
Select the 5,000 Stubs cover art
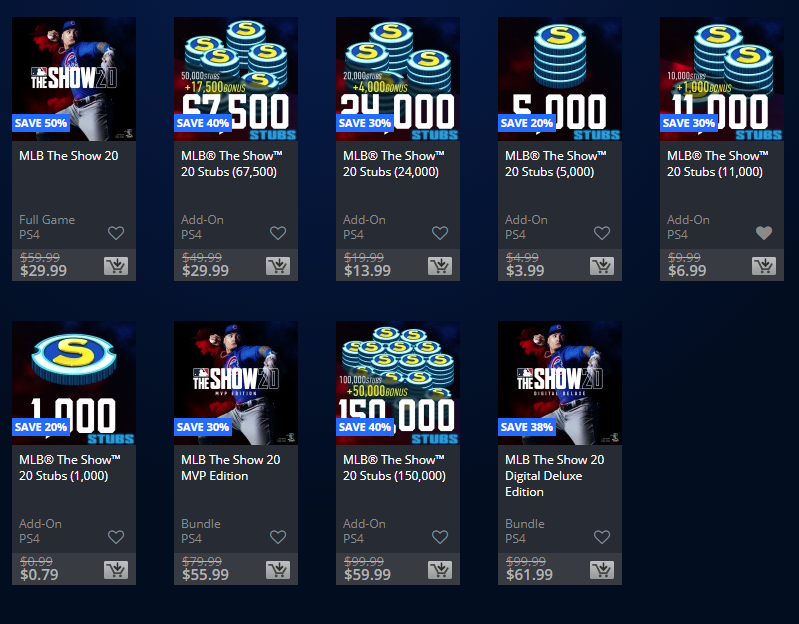point(560,79)
